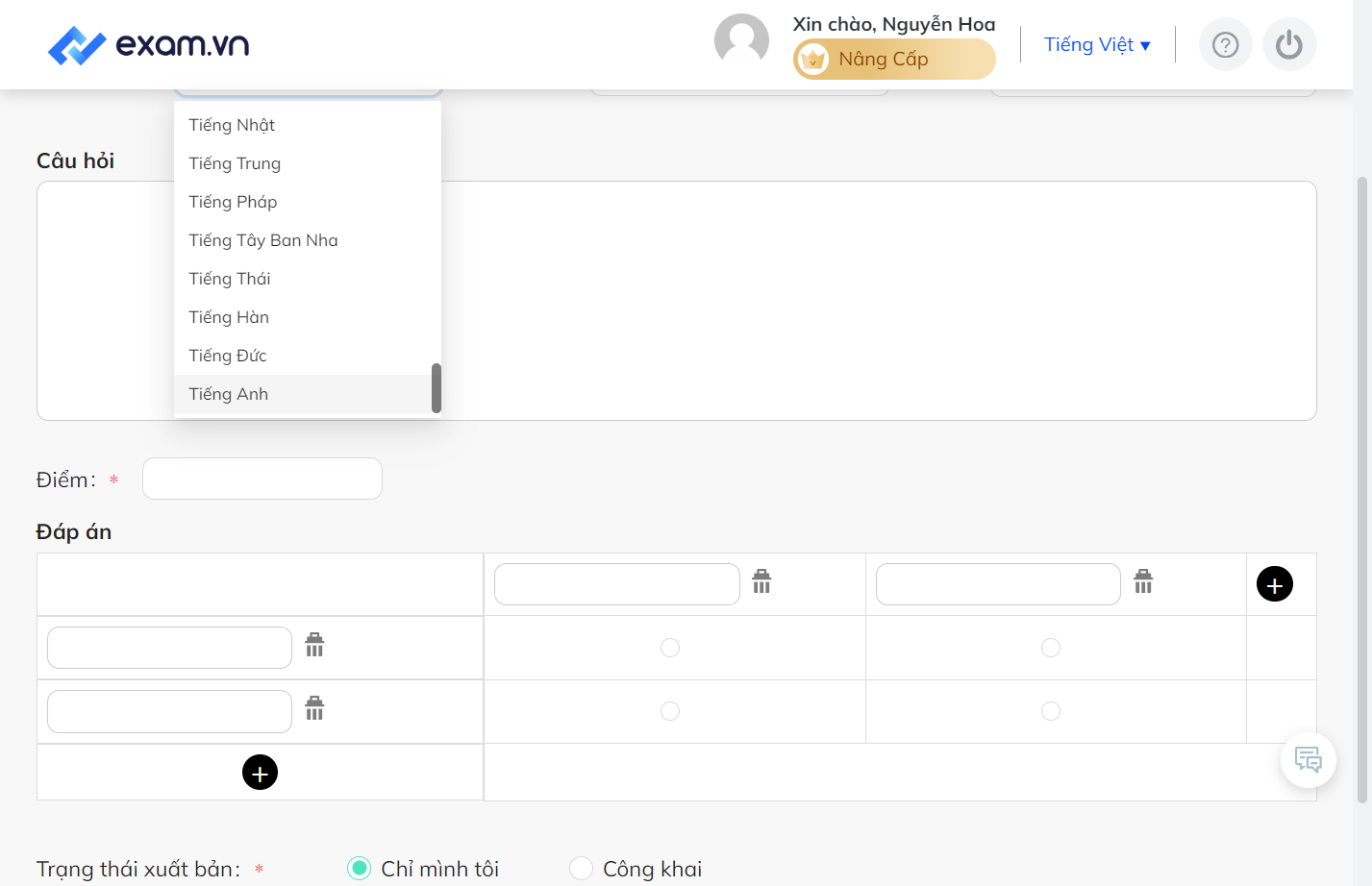Click the Nâng Cấp upgrade button

pos(894,60)
